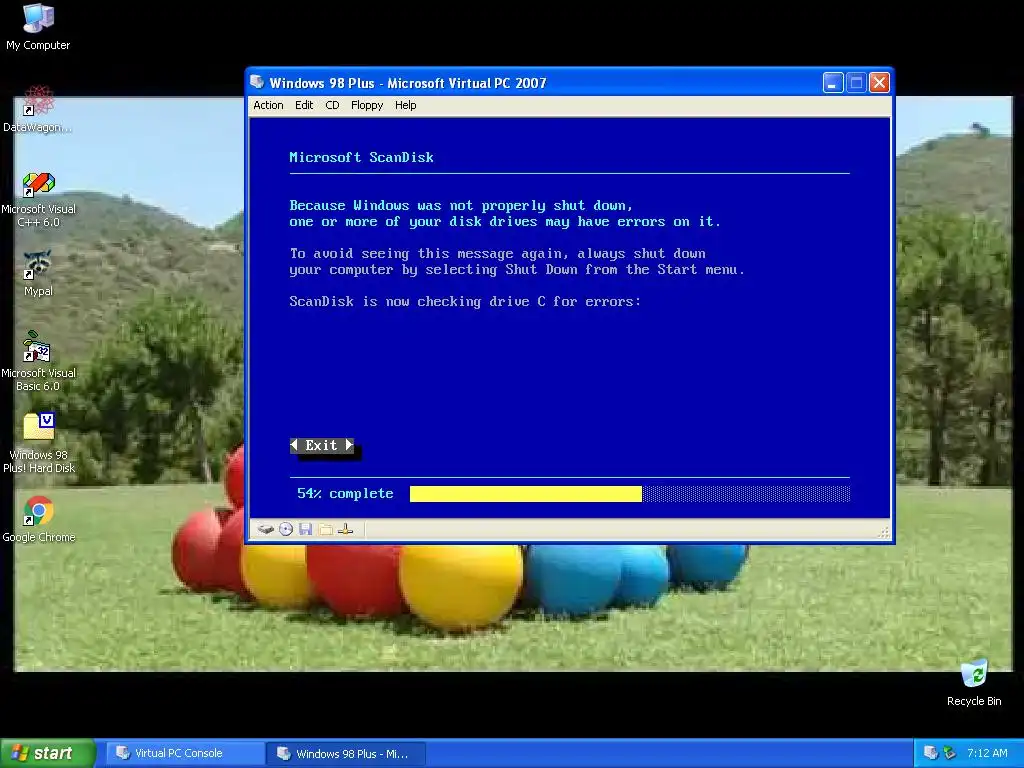Open the Action menu

(x=268, y=105)
